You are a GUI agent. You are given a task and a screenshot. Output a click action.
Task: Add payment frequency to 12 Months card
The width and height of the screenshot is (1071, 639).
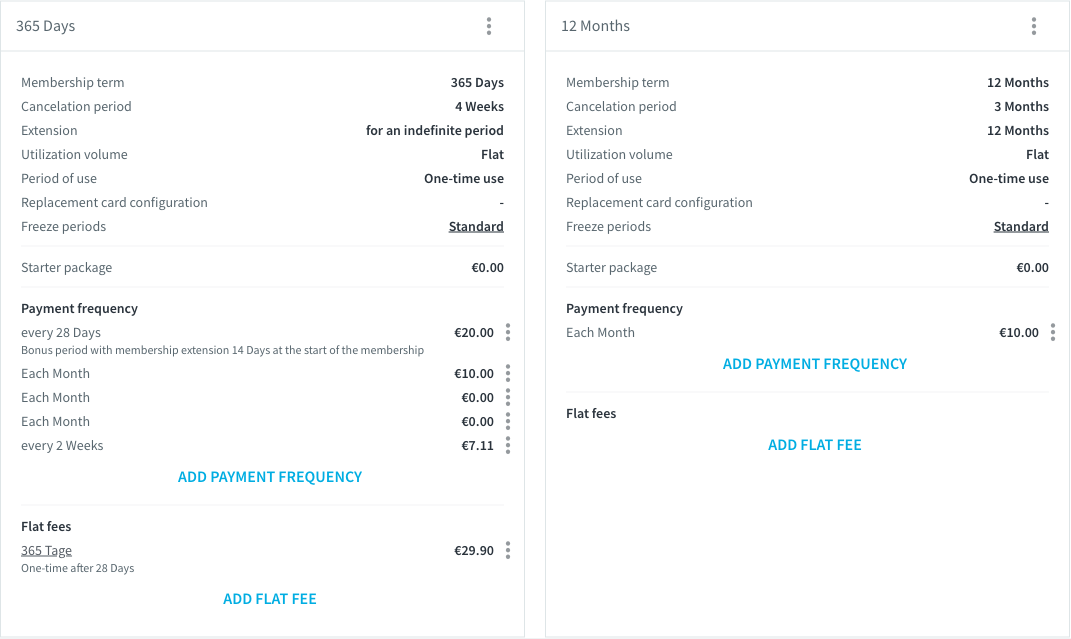(x=815, y=364)
